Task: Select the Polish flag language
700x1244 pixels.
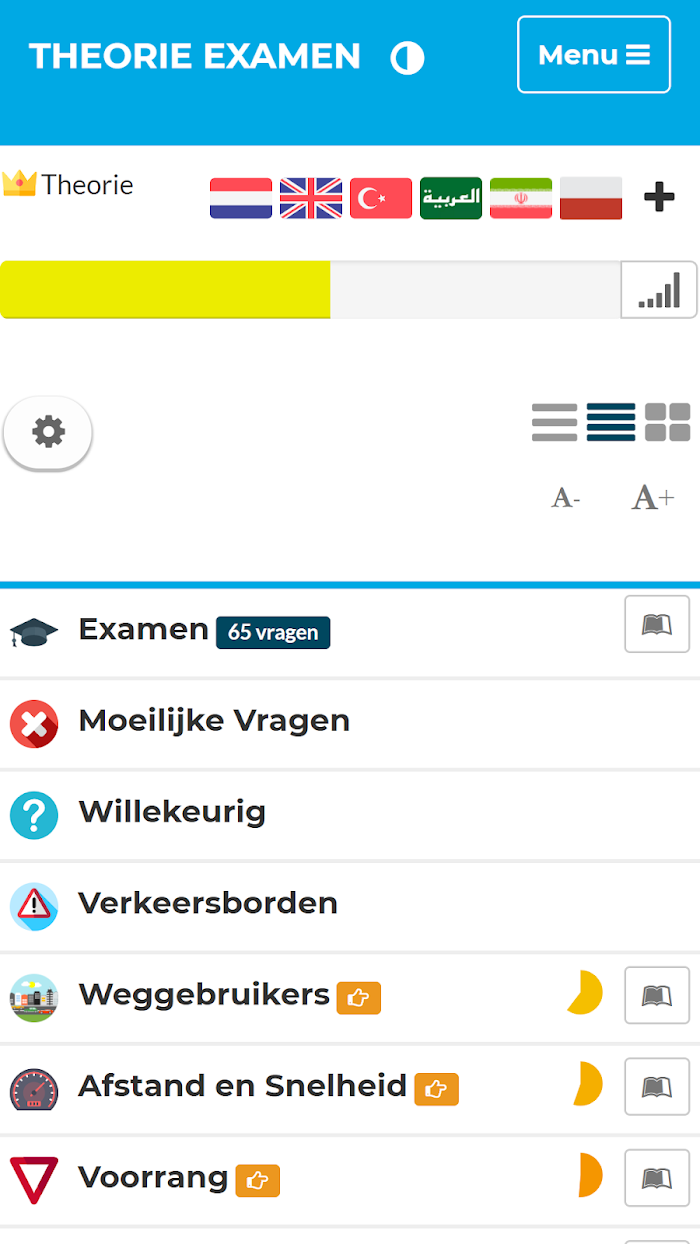Action: pyautogui.click(x=591, y=198)
